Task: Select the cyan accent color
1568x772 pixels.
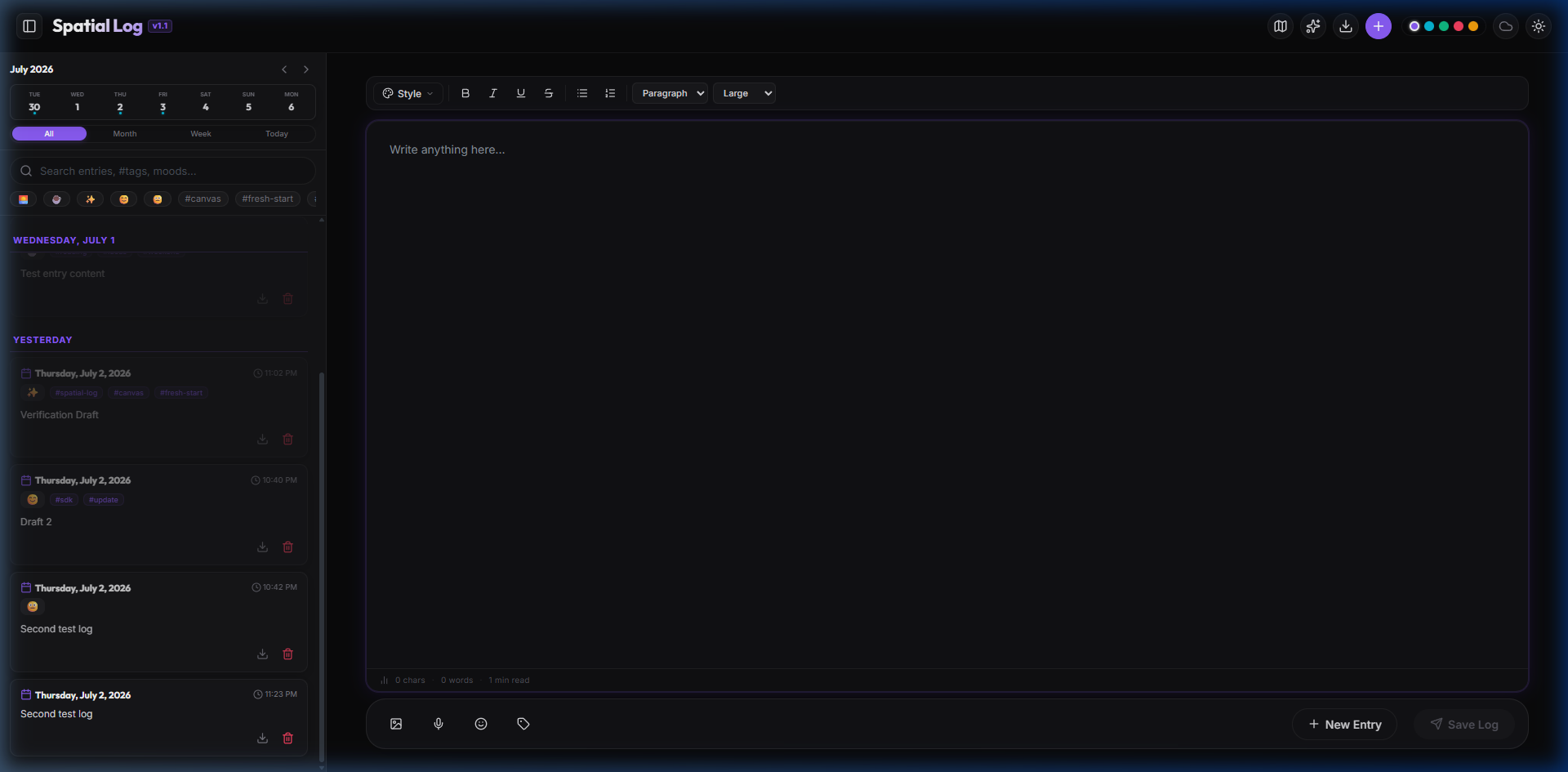Action: pyautogui.click(x=1429, y=26)
